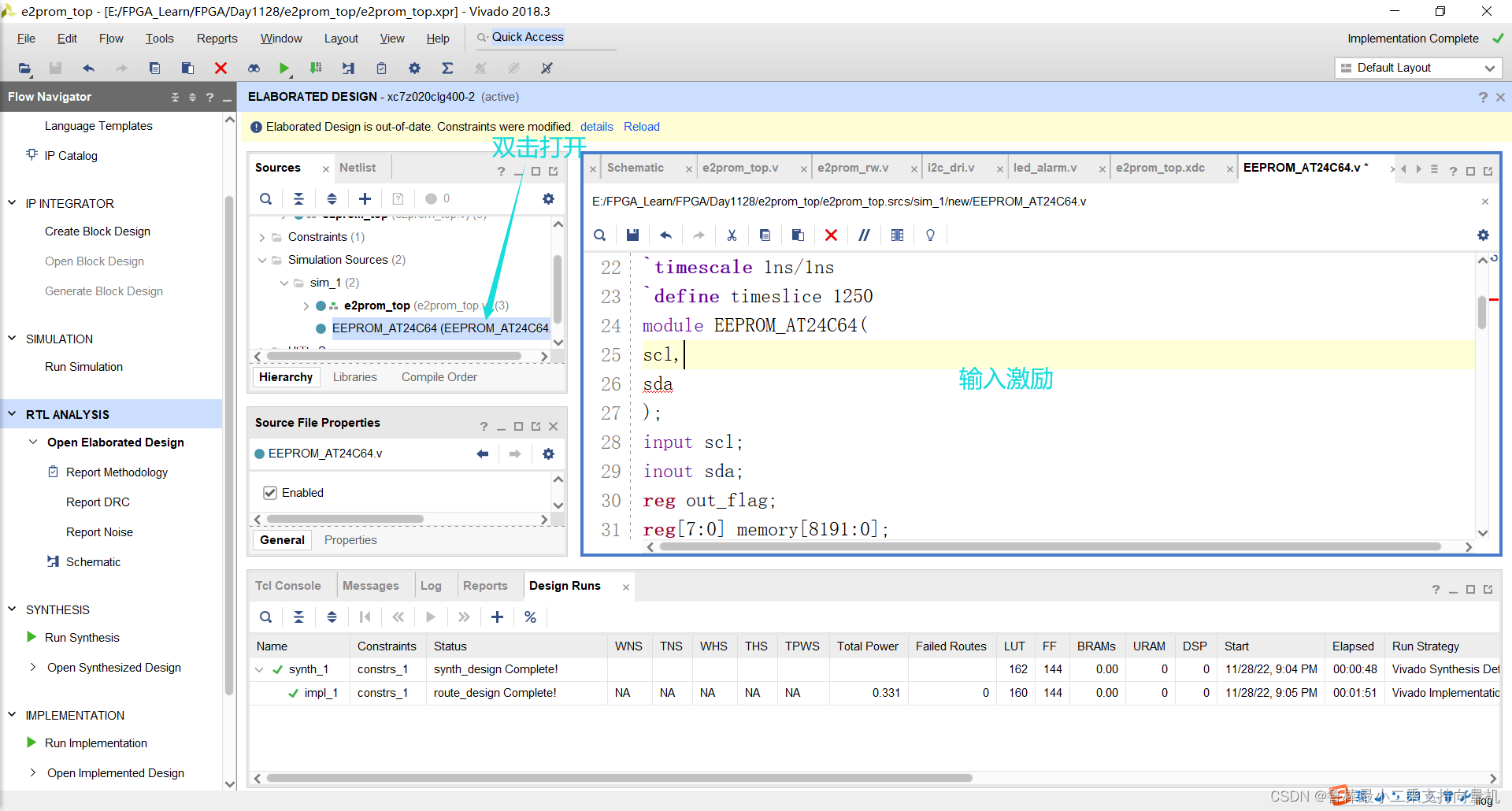The width and height of the screenshot is (1512, 811).
Task: Search in the Design Runs panel
Action: [x=266, y=617]
